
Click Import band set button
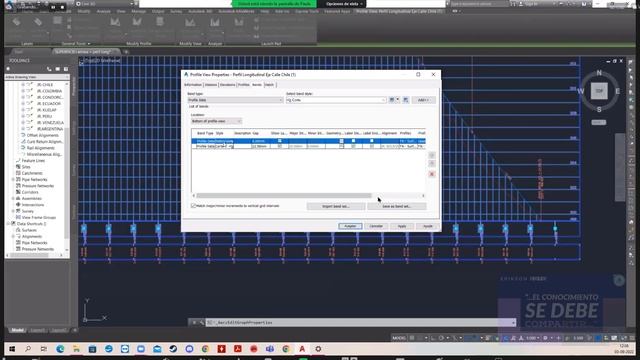click(x=336, y=206)
